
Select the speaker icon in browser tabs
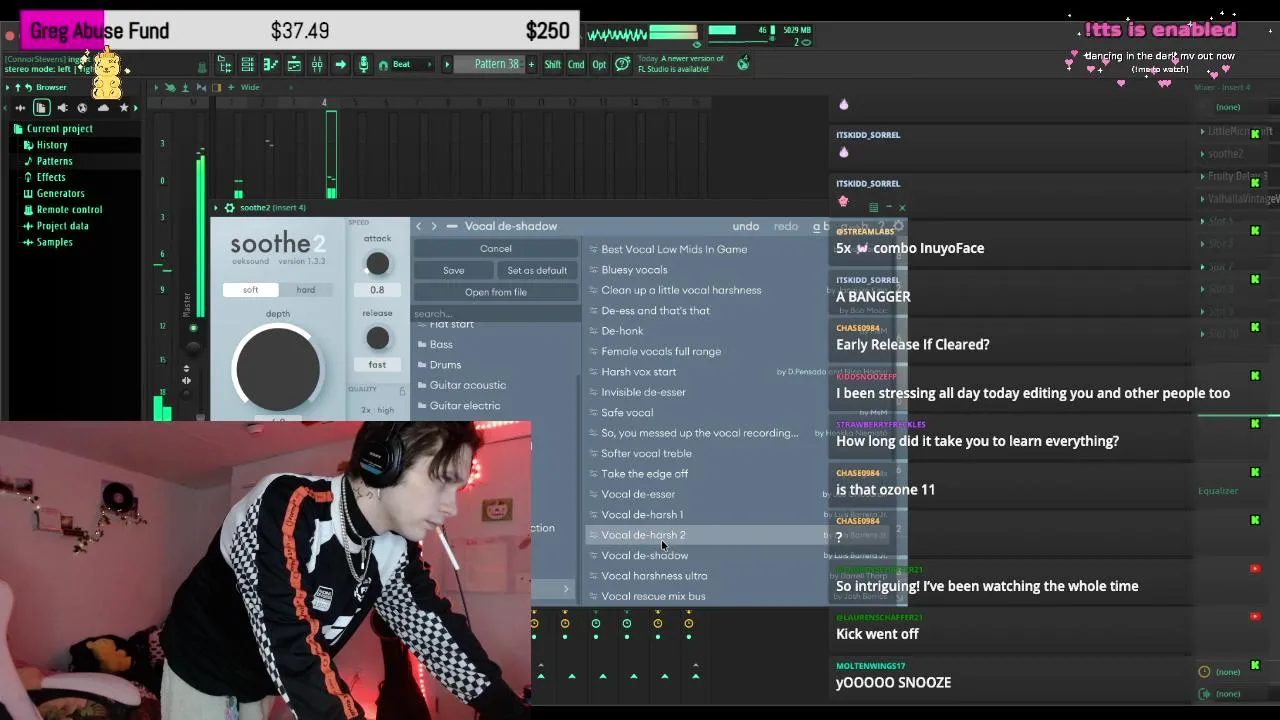(x=62, y=108)
